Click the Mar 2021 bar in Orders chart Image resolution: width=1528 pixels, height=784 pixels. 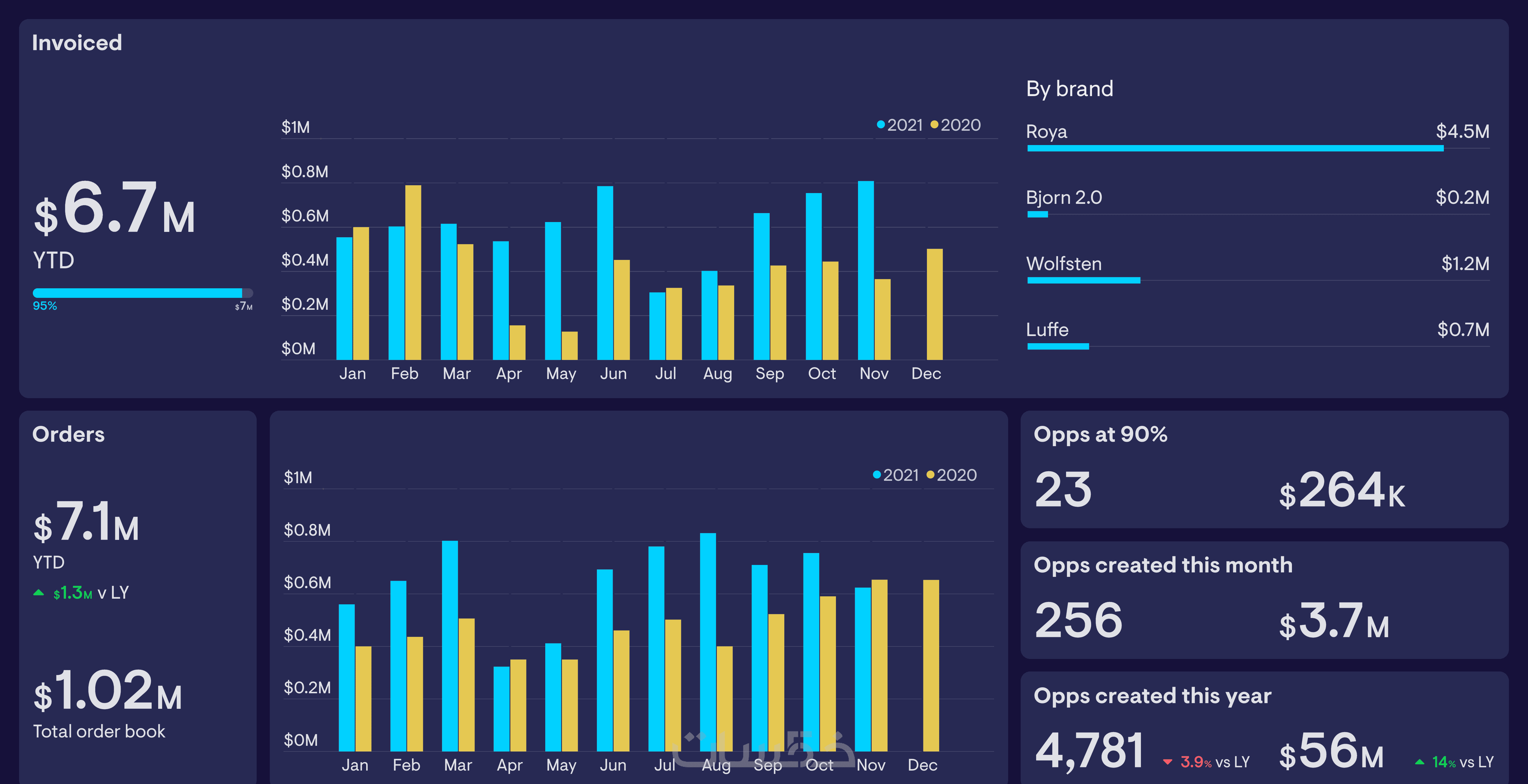coord(450,646)
